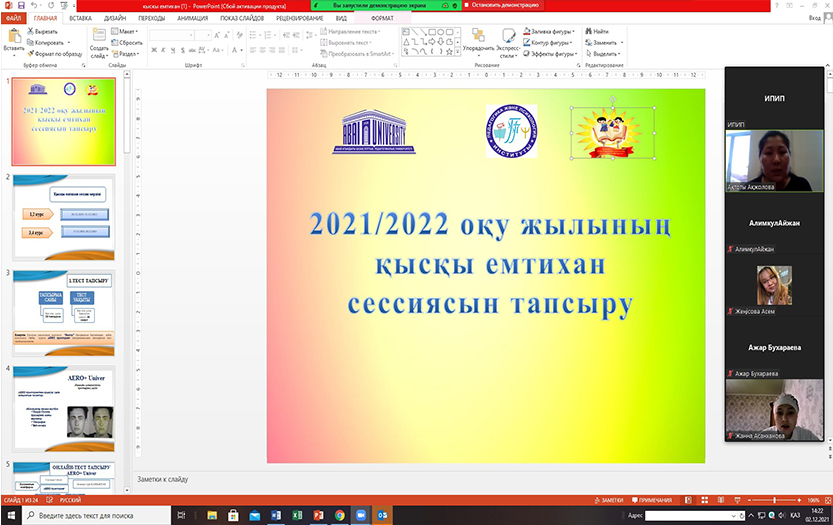The height and width of the screenshot is (525, 833).
Task: Switch to the Вставка (Insert) tab
Action: (x=81, y=18)
